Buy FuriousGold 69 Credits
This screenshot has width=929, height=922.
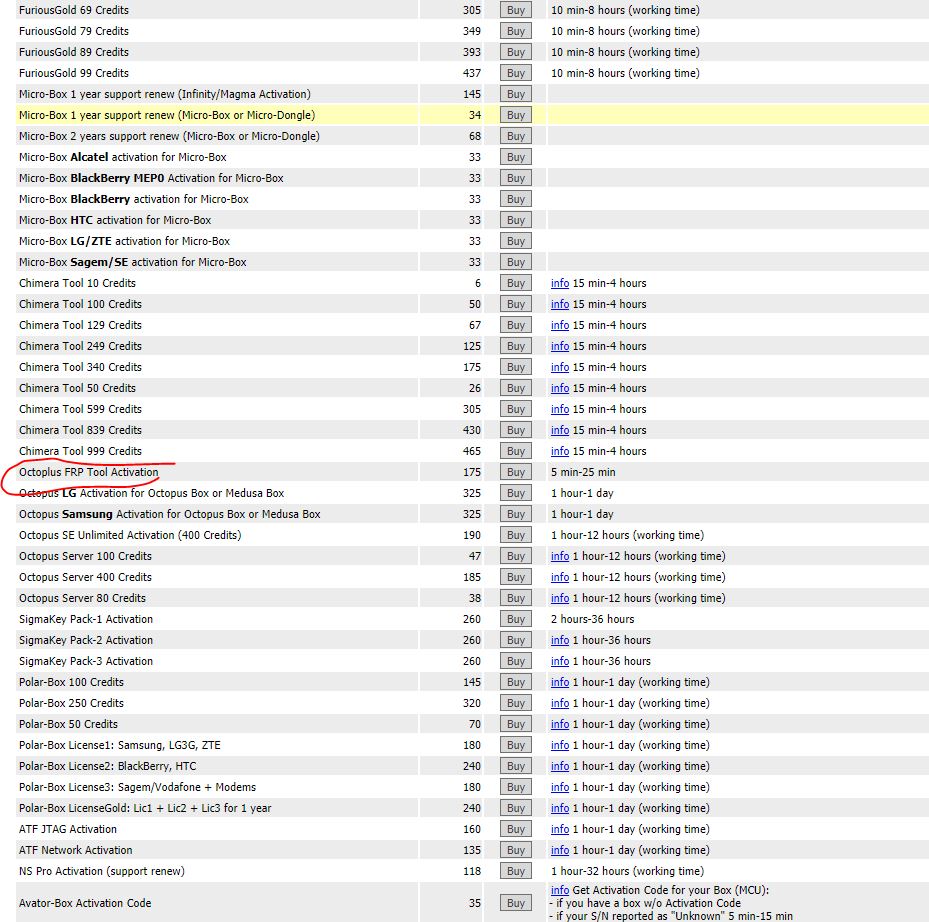point(515,10)
